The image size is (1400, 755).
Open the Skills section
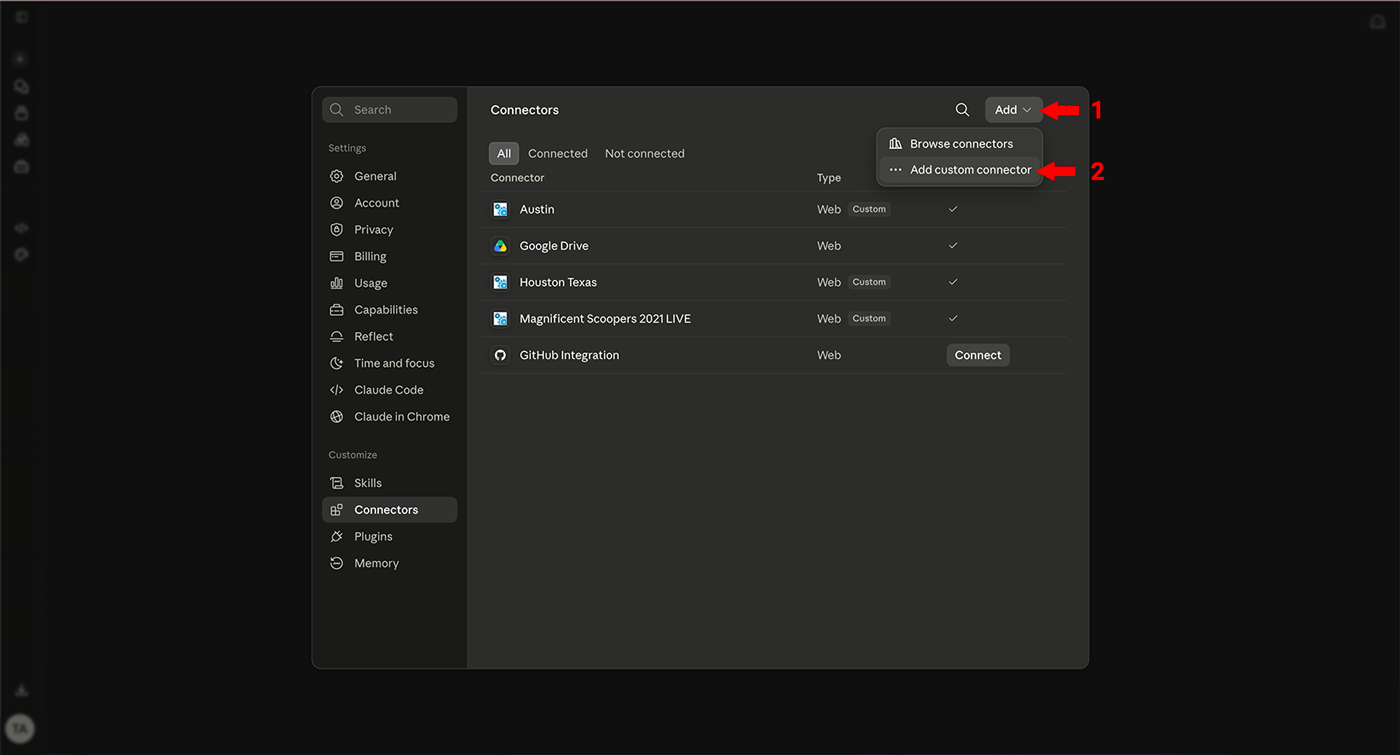389,483
